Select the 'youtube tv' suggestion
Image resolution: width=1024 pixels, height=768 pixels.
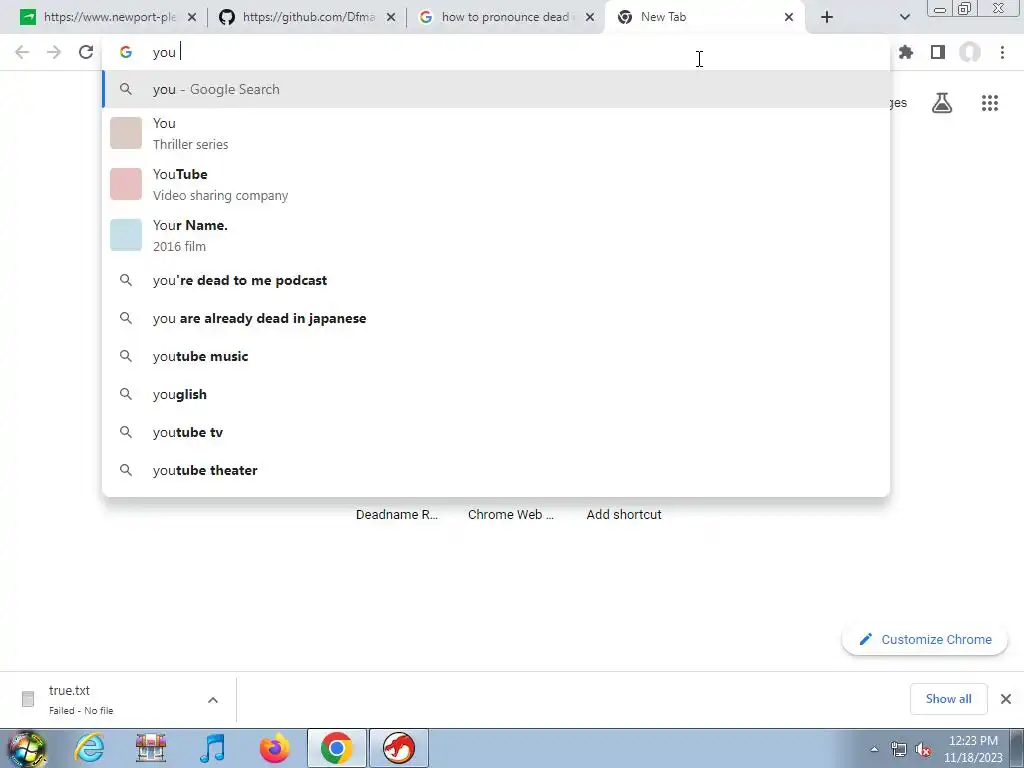pos(496,432)
